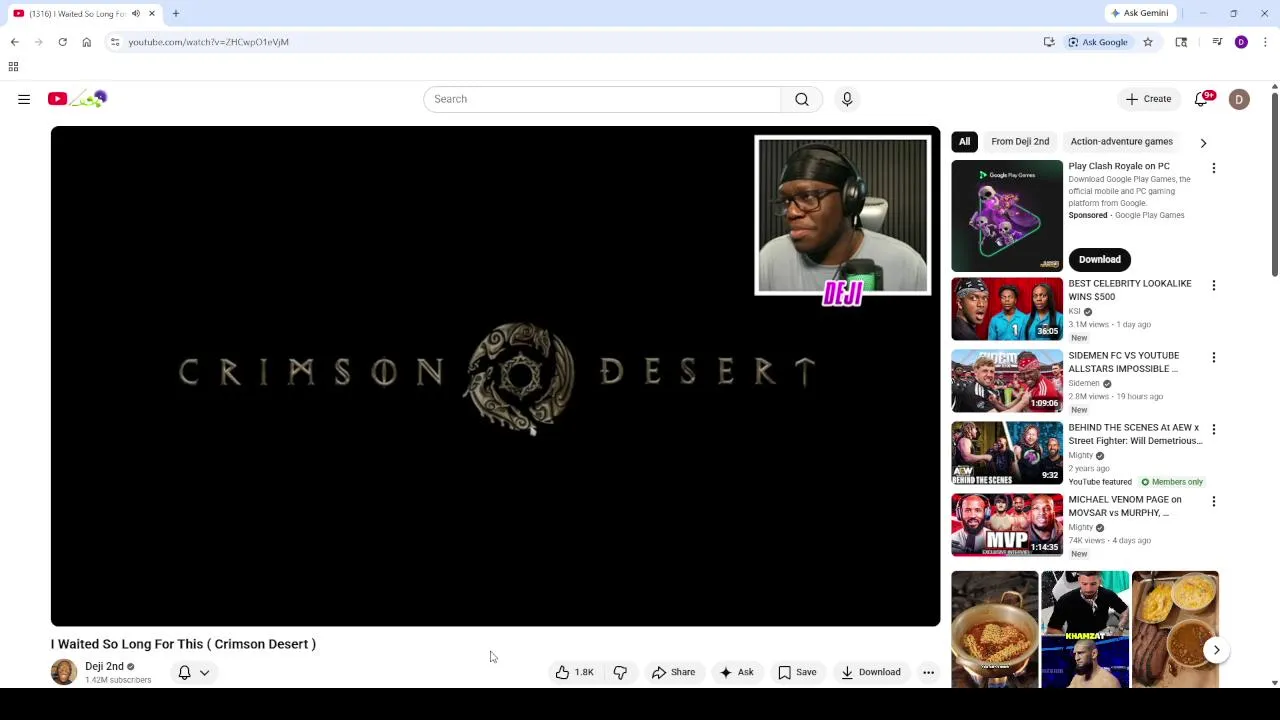Viewport: 1280px width, 720px height.
Task: Open YouTube notifications bell
Action: pyautogui.click(x=1202, y=99)
